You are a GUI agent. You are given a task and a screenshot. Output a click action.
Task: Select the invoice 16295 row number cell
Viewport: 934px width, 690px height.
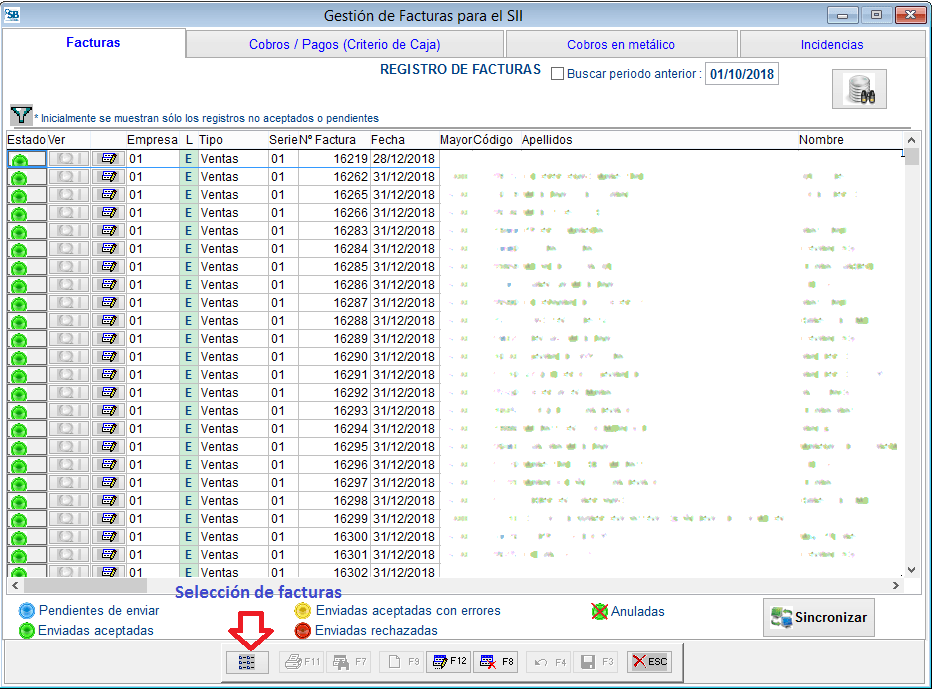click(334, 447)
